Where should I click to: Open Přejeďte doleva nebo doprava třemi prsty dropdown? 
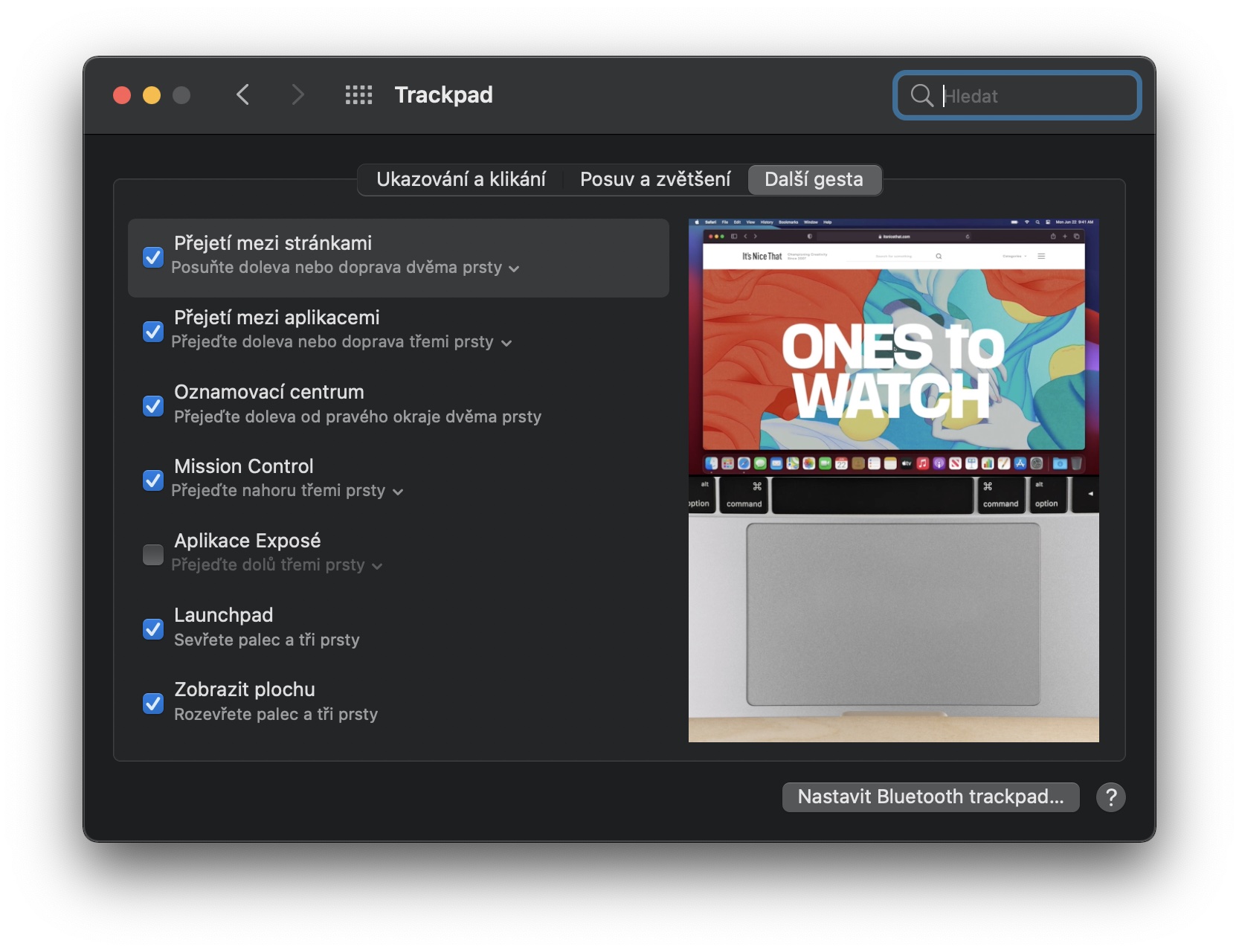341,342
